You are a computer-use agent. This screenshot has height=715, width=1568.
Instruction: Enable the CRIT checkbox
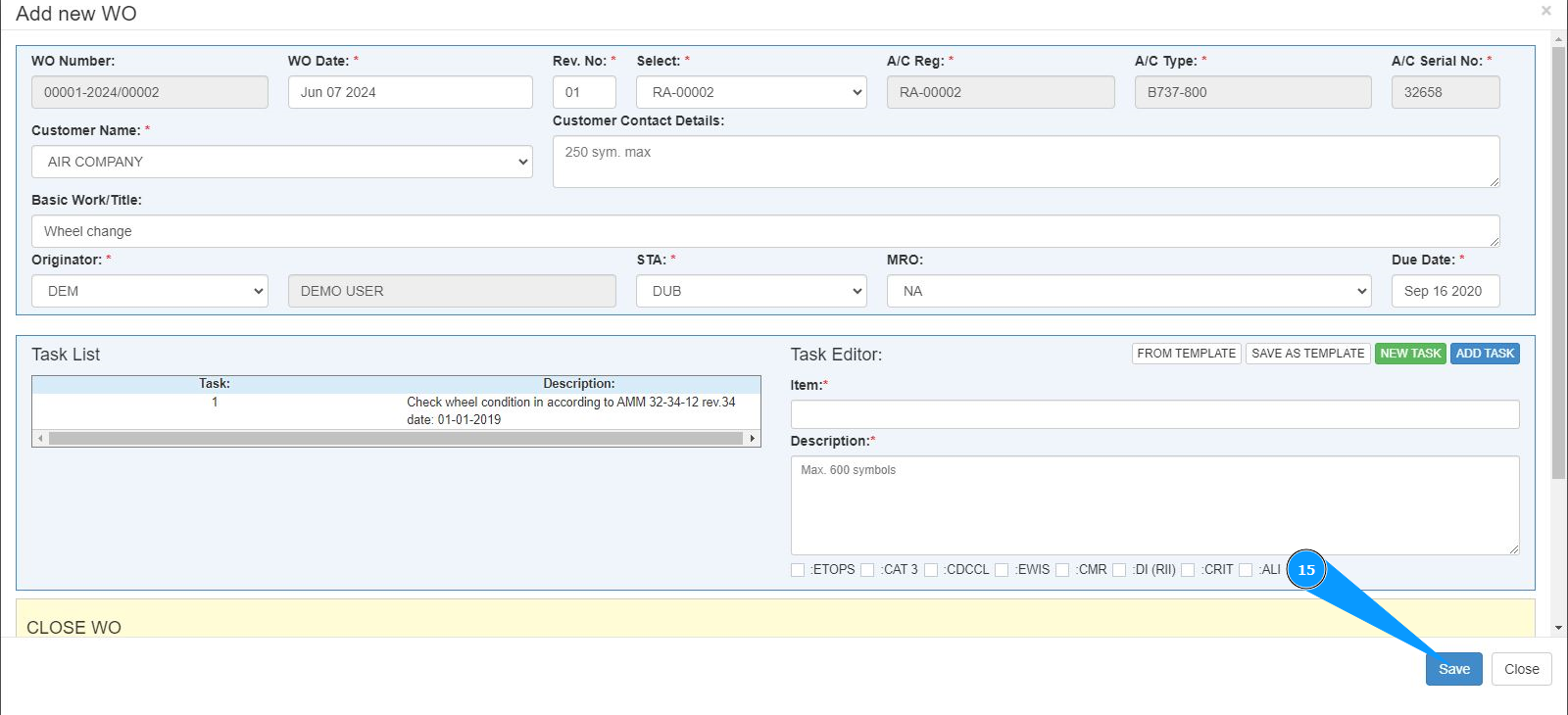coord(1188,570)
